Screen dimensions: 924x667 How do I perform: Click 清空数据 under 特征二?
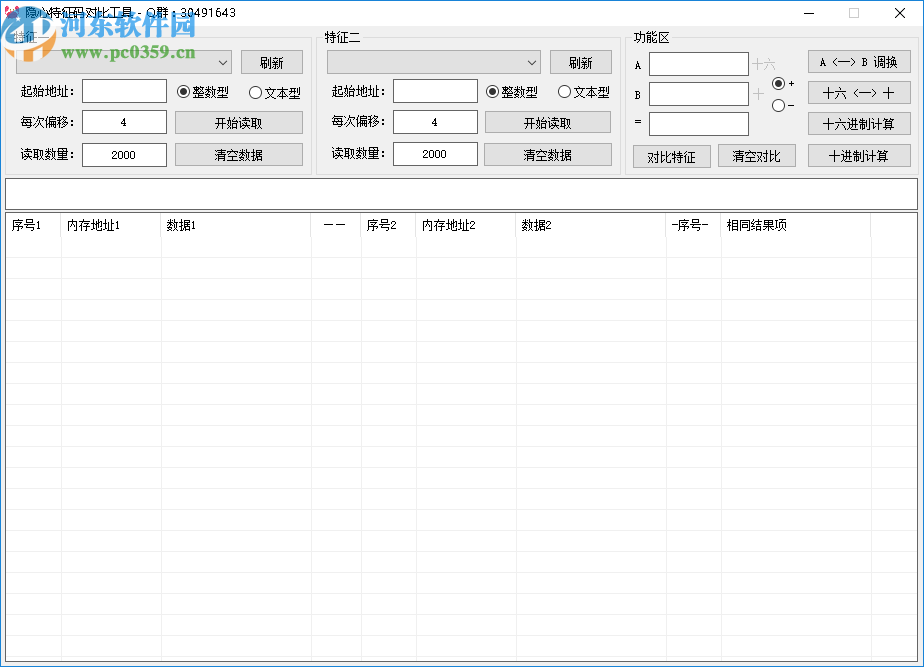[x=548, y=153]
